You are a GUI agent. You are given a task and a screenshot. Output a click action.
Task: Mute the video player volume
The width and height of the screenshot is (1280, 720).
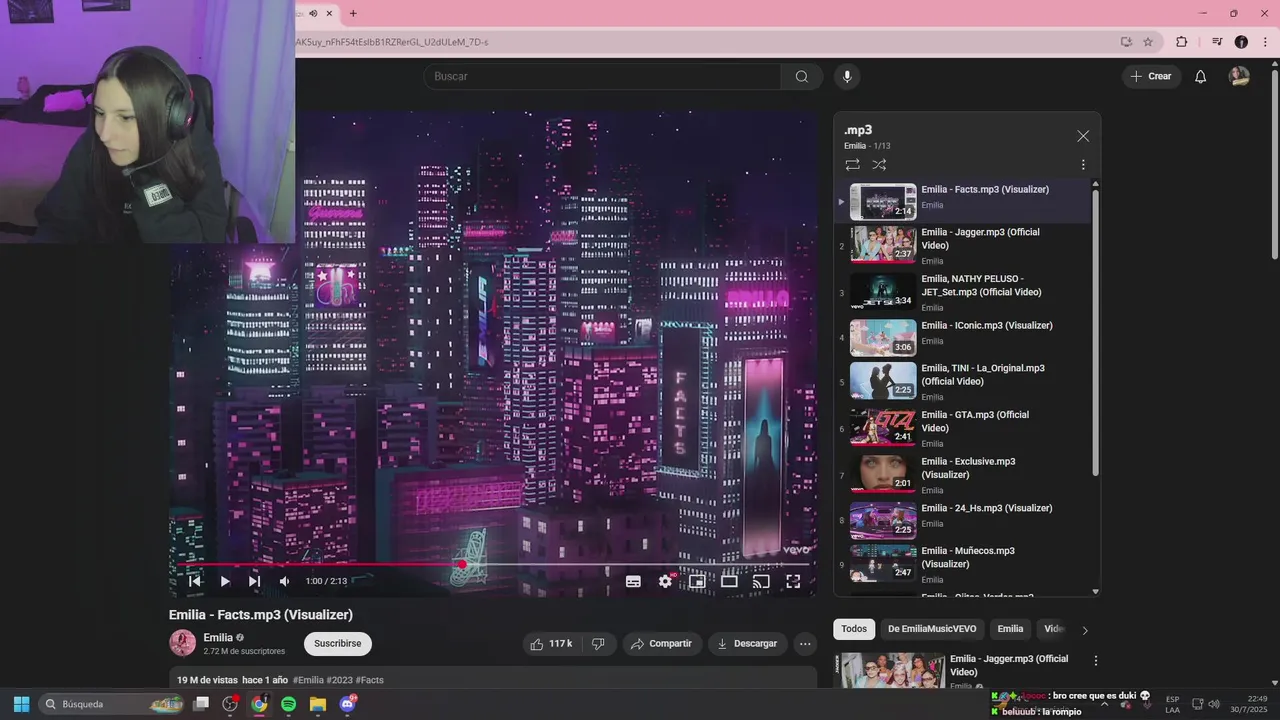tap(284, 581)
